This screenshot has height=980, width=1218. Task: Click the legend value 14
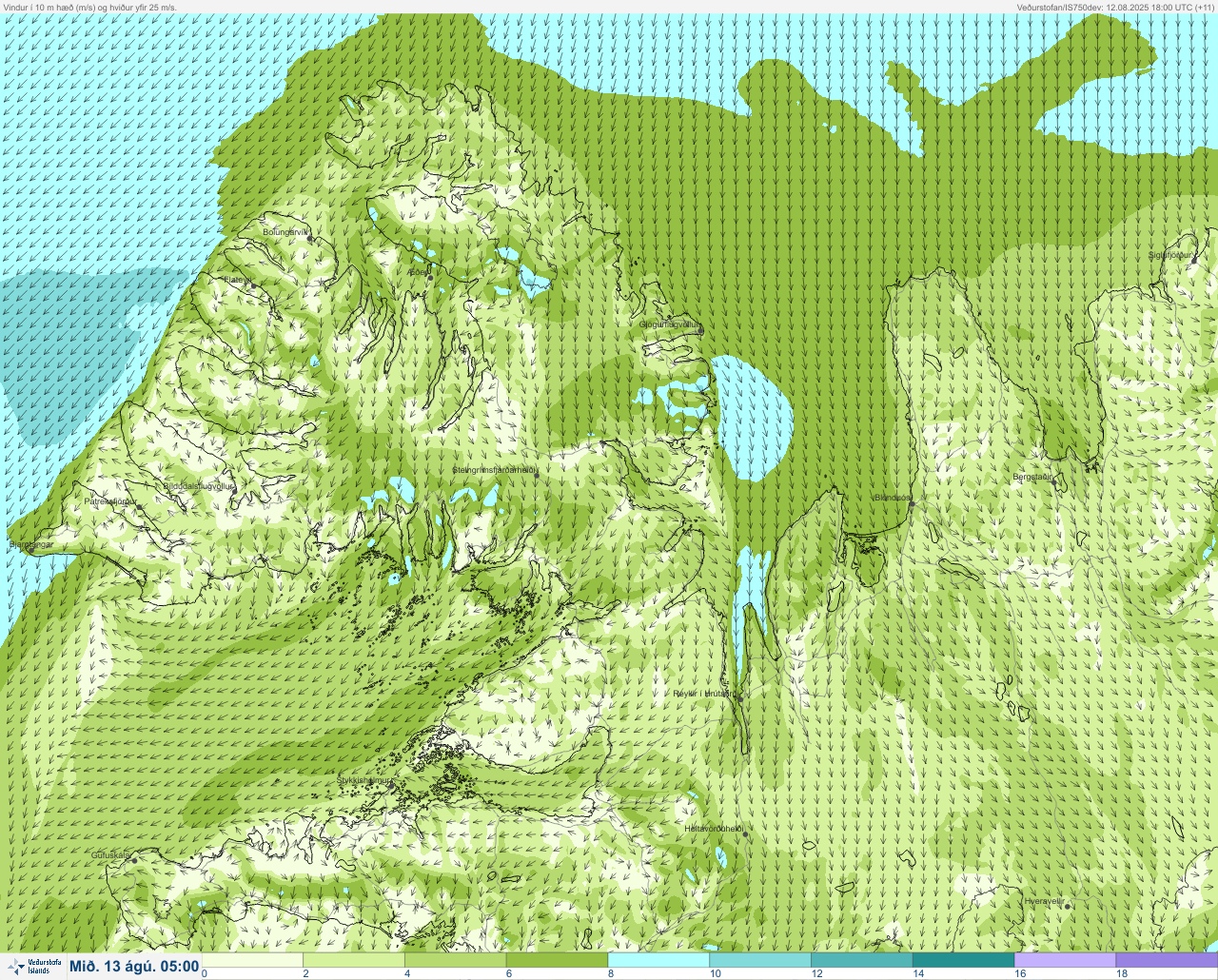(x=918, y=973)
